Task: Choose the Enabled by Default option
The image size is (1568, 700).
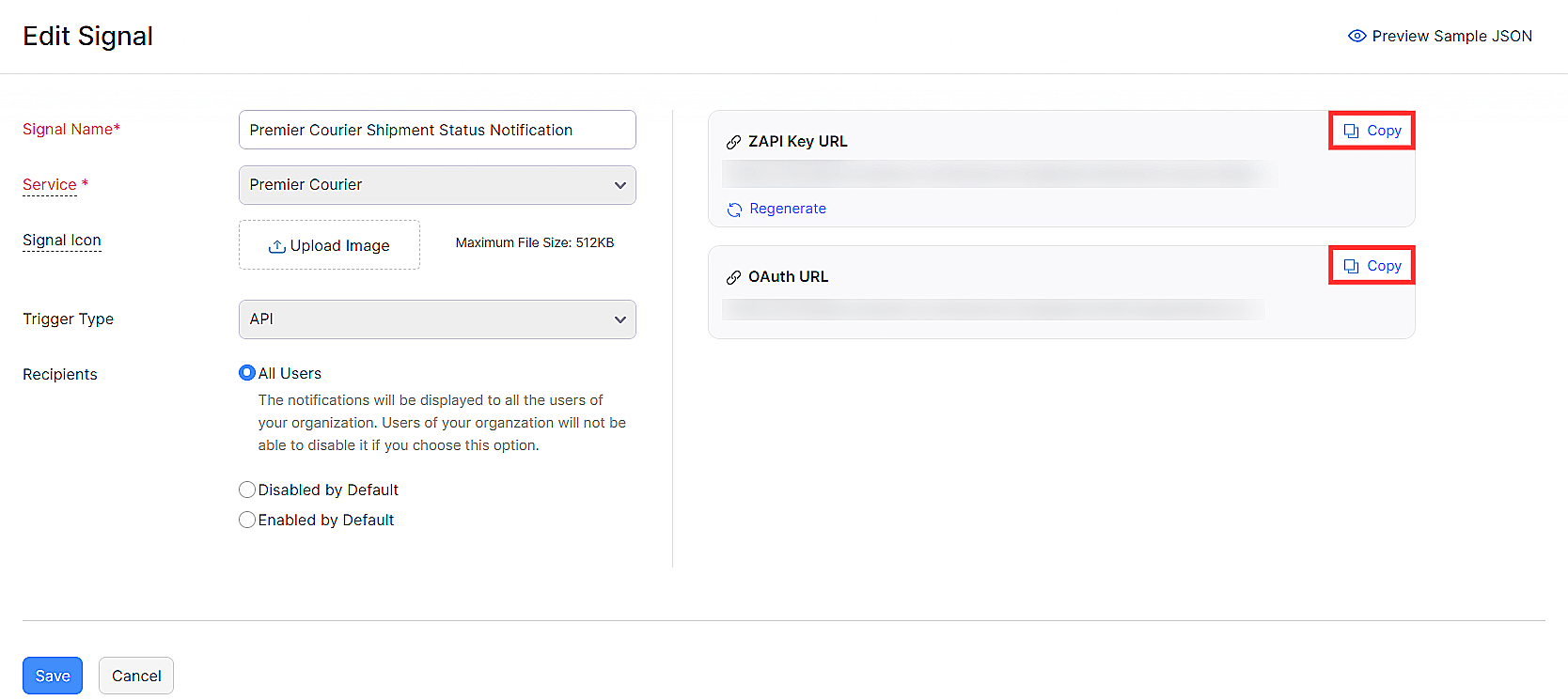Action: 247,520
